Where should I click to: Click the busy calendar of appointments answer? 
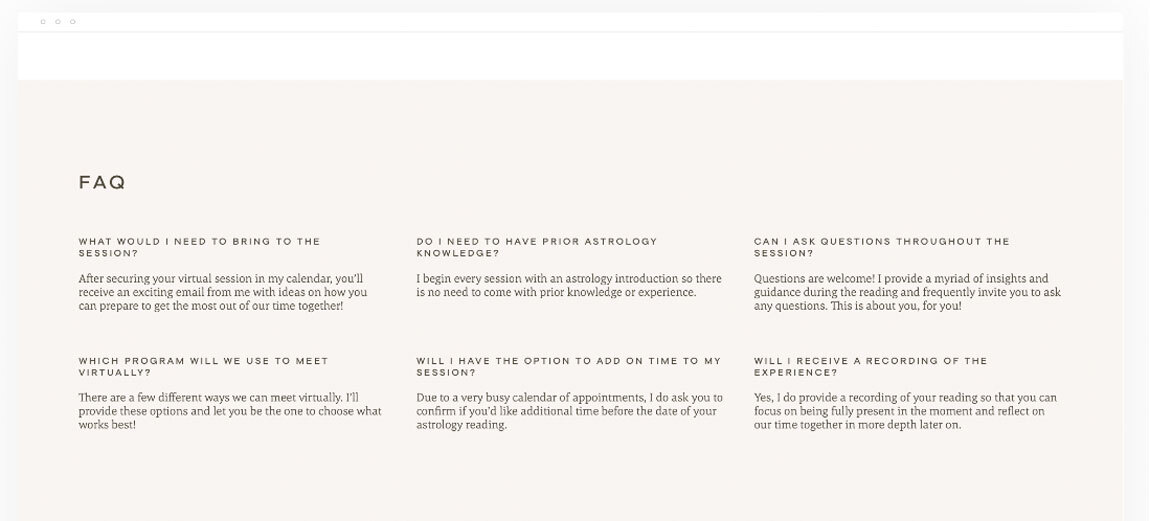click(x=568, y=411)
